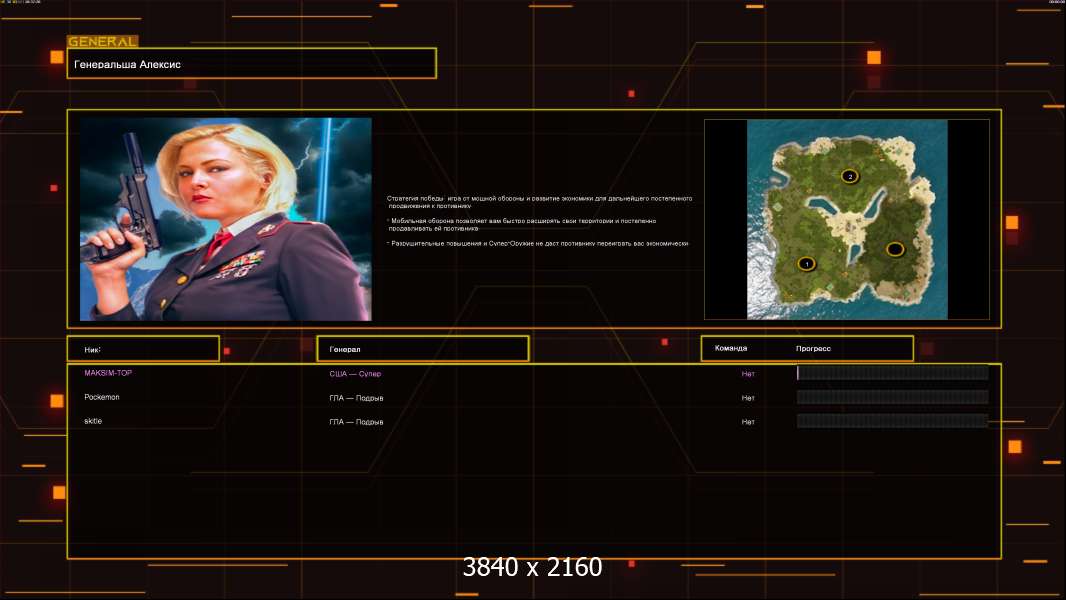Image resolution: width=1066 pixels, height=600 pixels.
Task: Click the 'Стратегия победы' description paragraph
Action: pyautogui.click(x=540, y=202)
